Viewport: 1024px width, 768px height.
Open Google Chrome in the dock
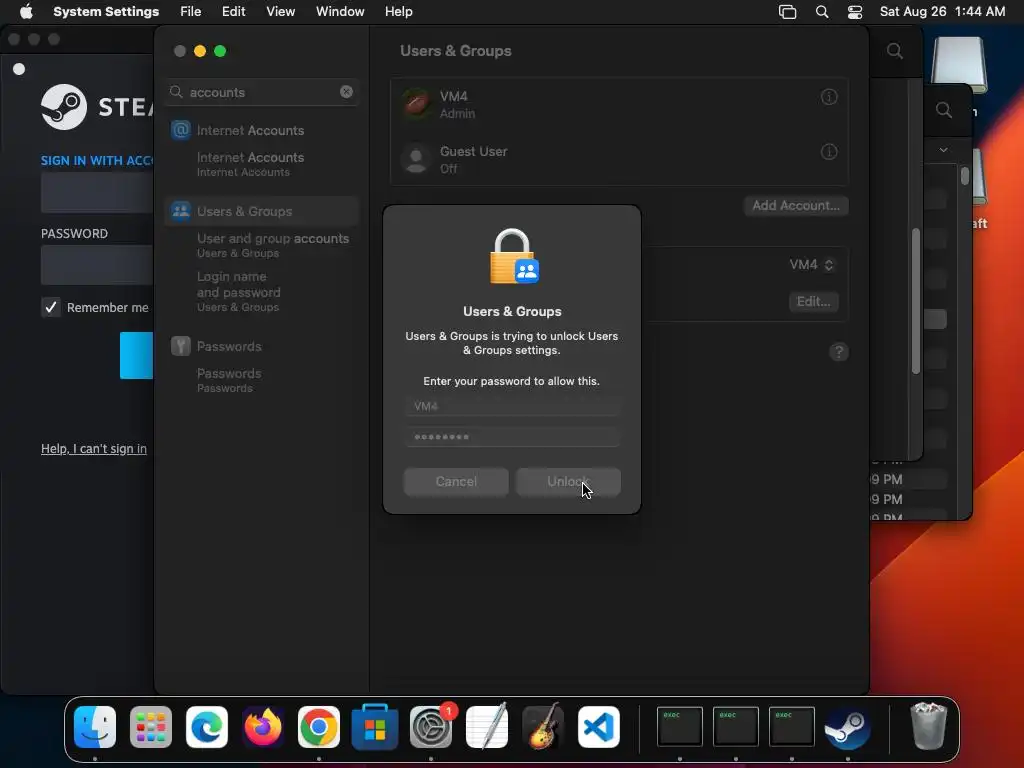[319, 727]
